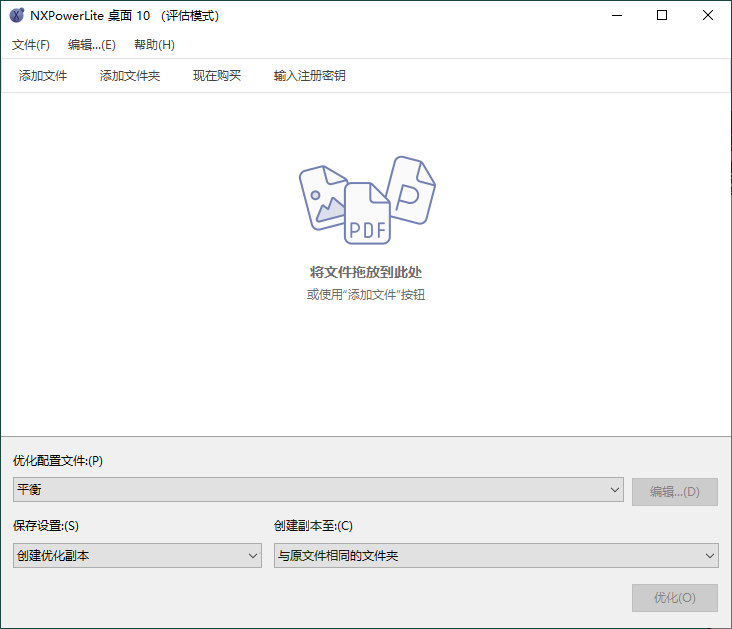Select 现在购买 to buy a license
The image size is (732, 629).
pos(217,76)
